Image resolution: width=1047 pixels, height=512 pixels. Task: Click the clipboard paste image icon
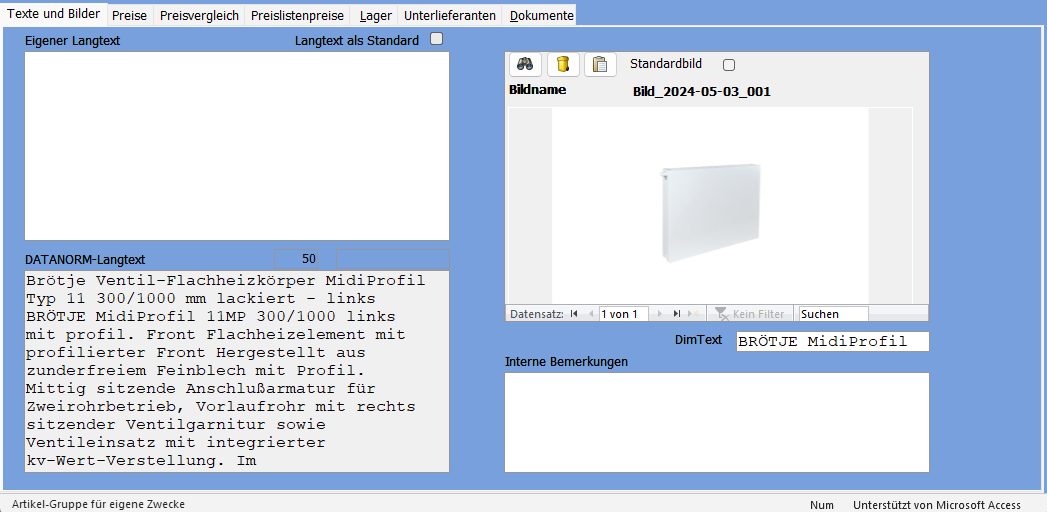pos(600,64)
